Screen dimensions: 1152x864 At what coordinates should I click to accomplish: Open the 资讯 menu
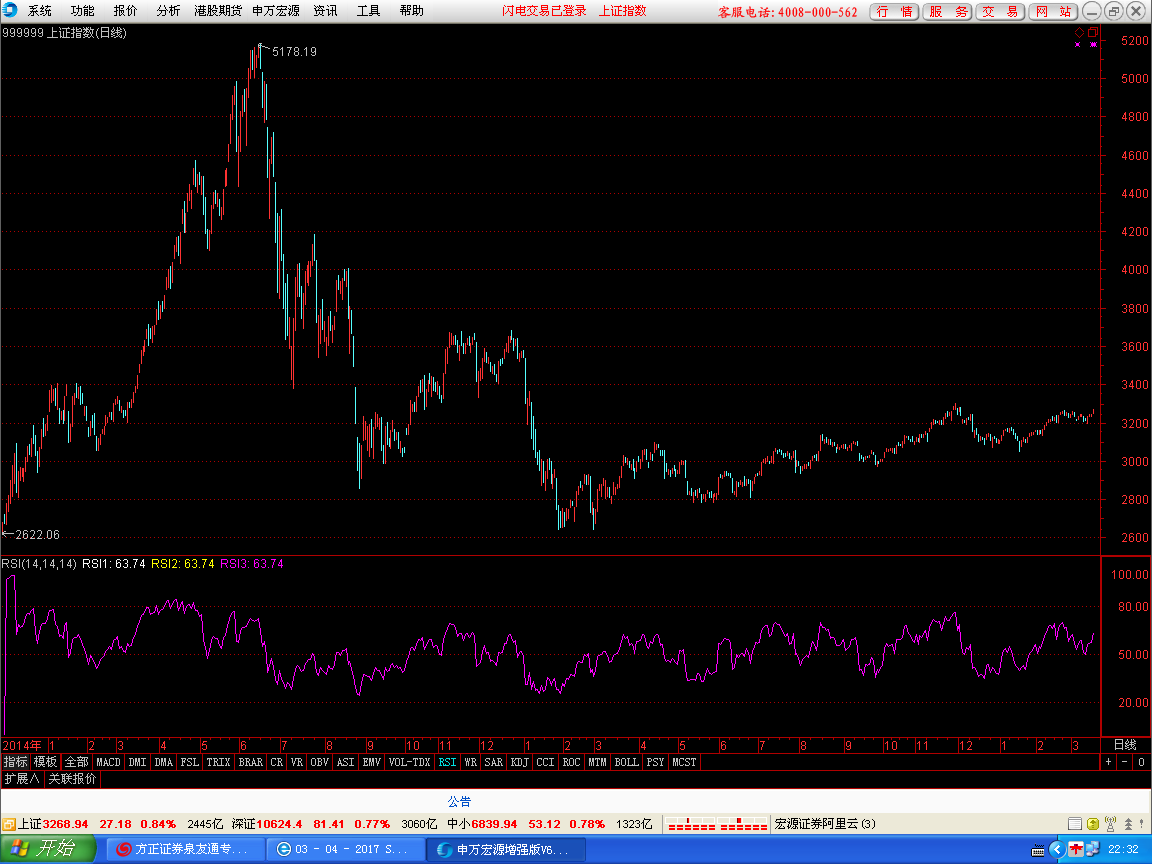[x=325, y=10]
